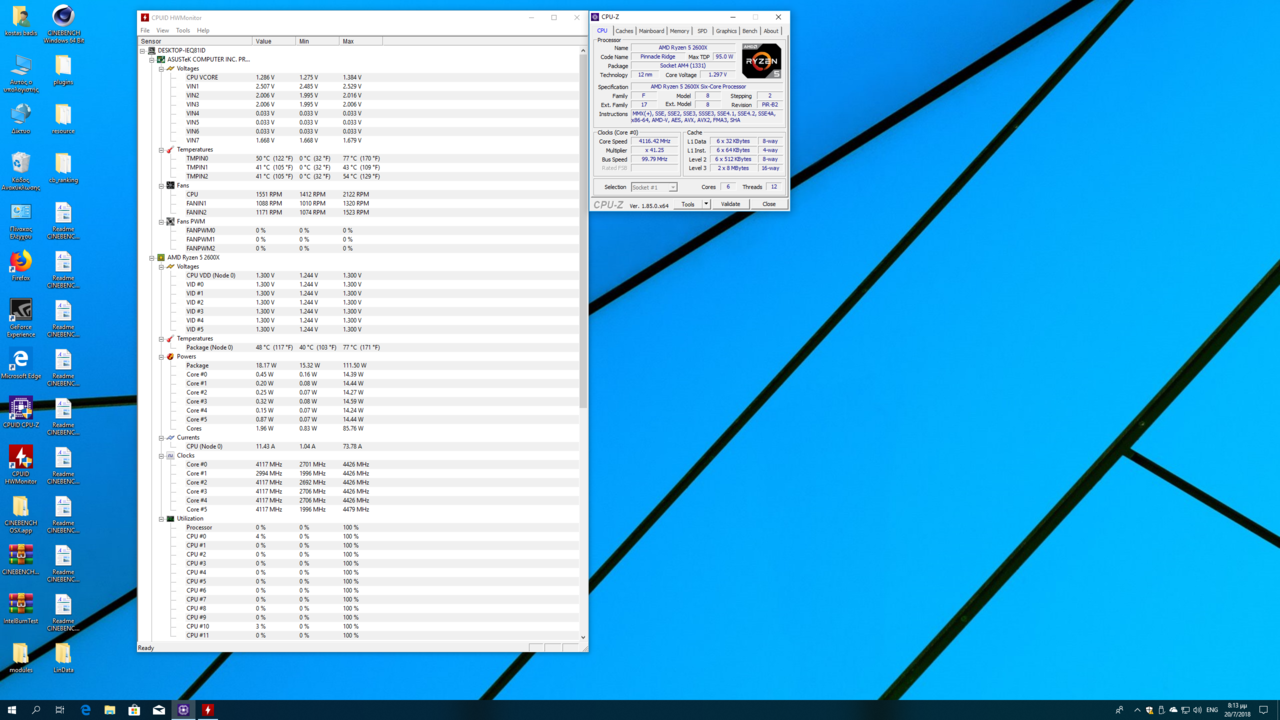Open Microsoft Edge desktop shortcut
This screenshot has height=720, width=1280.
point(21,363)
